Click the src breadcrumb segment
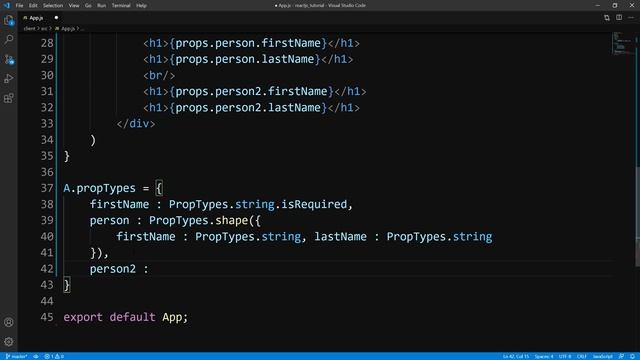 [x=44, y=29]
